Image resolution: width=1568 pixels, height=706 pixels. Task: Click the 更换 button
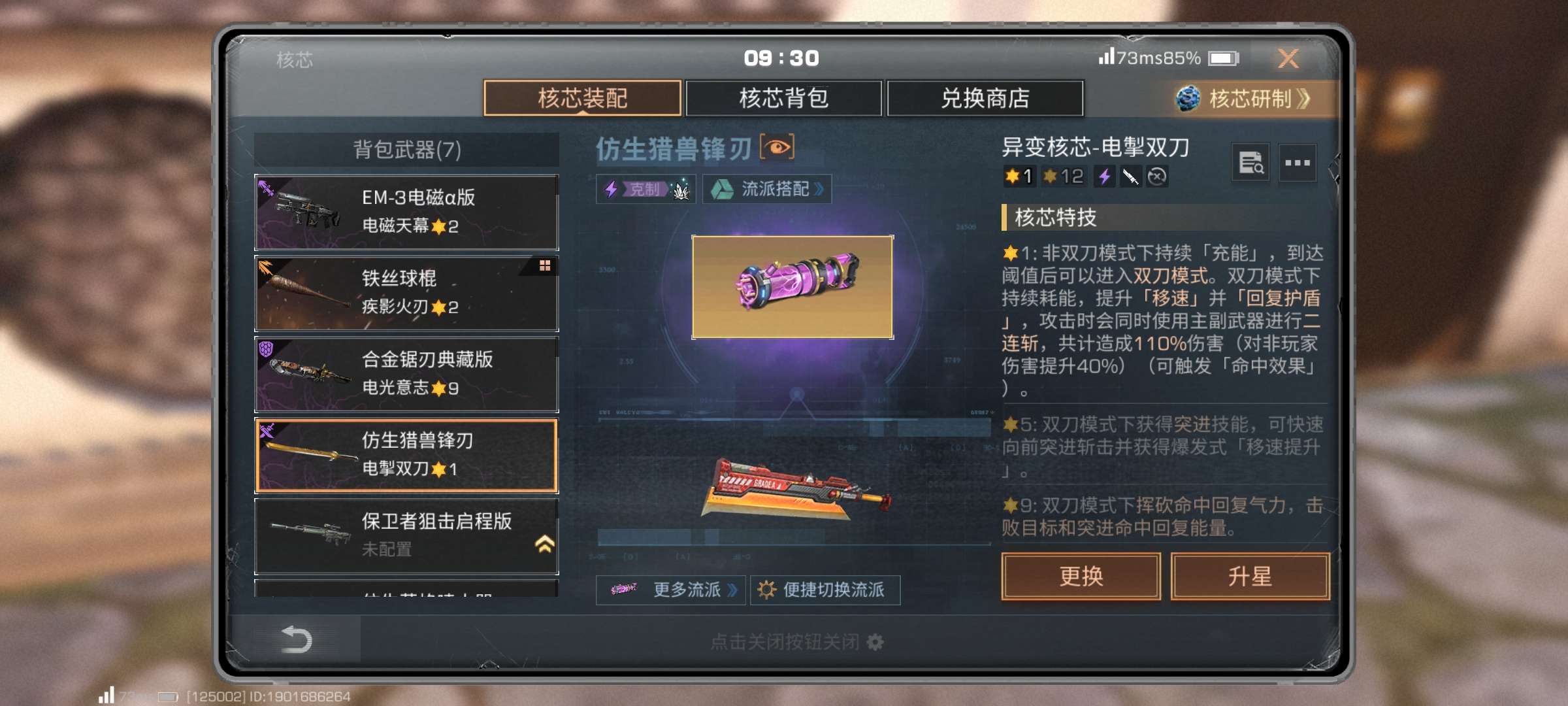[1081, 577]
